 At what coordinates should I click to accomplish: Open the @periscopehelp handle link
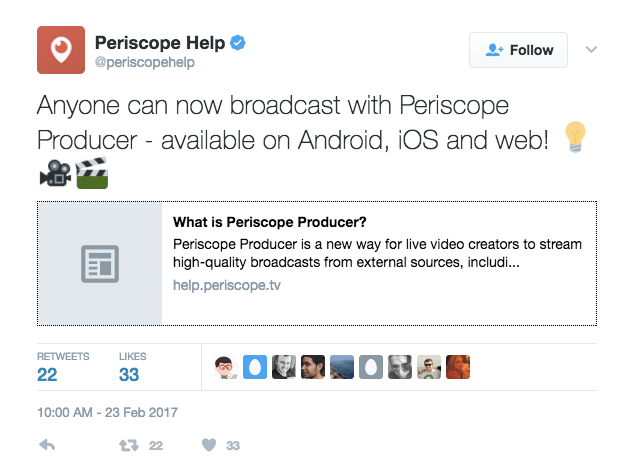145,62
